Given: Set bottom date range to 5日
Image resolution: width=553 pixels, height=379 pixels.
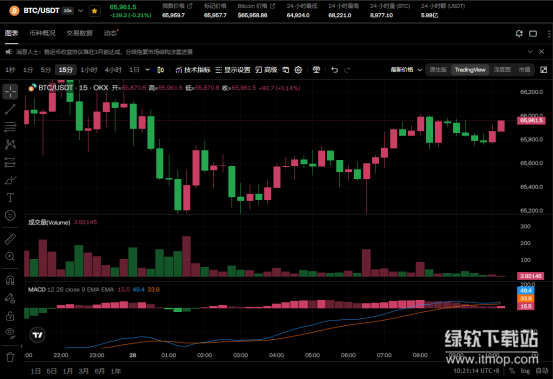Looking at the screenshot, I should pyautogui.click(x=51, y=371).
